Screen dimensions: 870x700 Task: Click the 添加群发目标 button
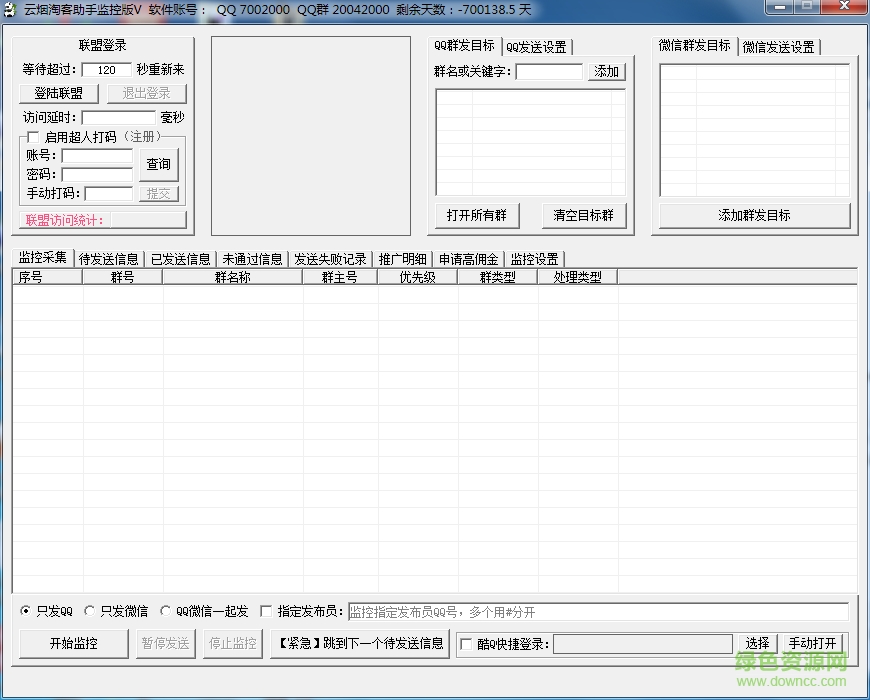click(x=755, y=214)
